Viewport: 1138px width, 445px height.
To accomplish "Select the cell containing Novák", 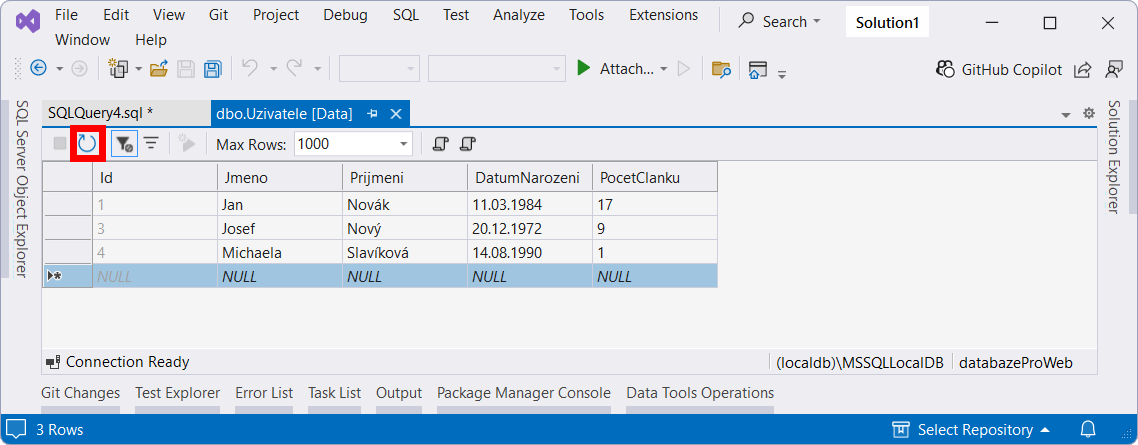I will [x=404, y=205].
